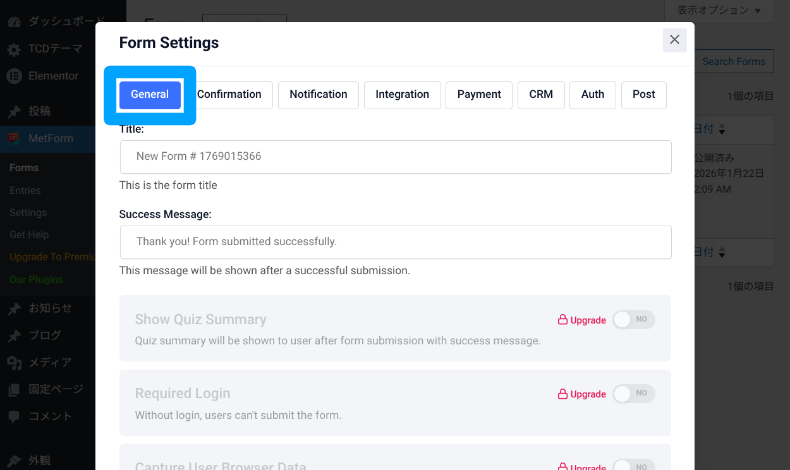Click the 固定ページ icon in sidebar
This screenshot has width=790, height=470.
(x=15, y=389)
